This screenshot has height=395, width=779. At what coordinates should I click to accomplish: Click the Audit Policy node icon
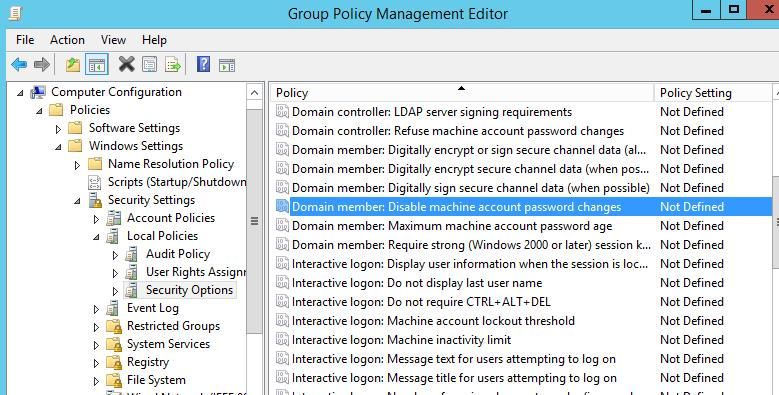tap(132, 254)
